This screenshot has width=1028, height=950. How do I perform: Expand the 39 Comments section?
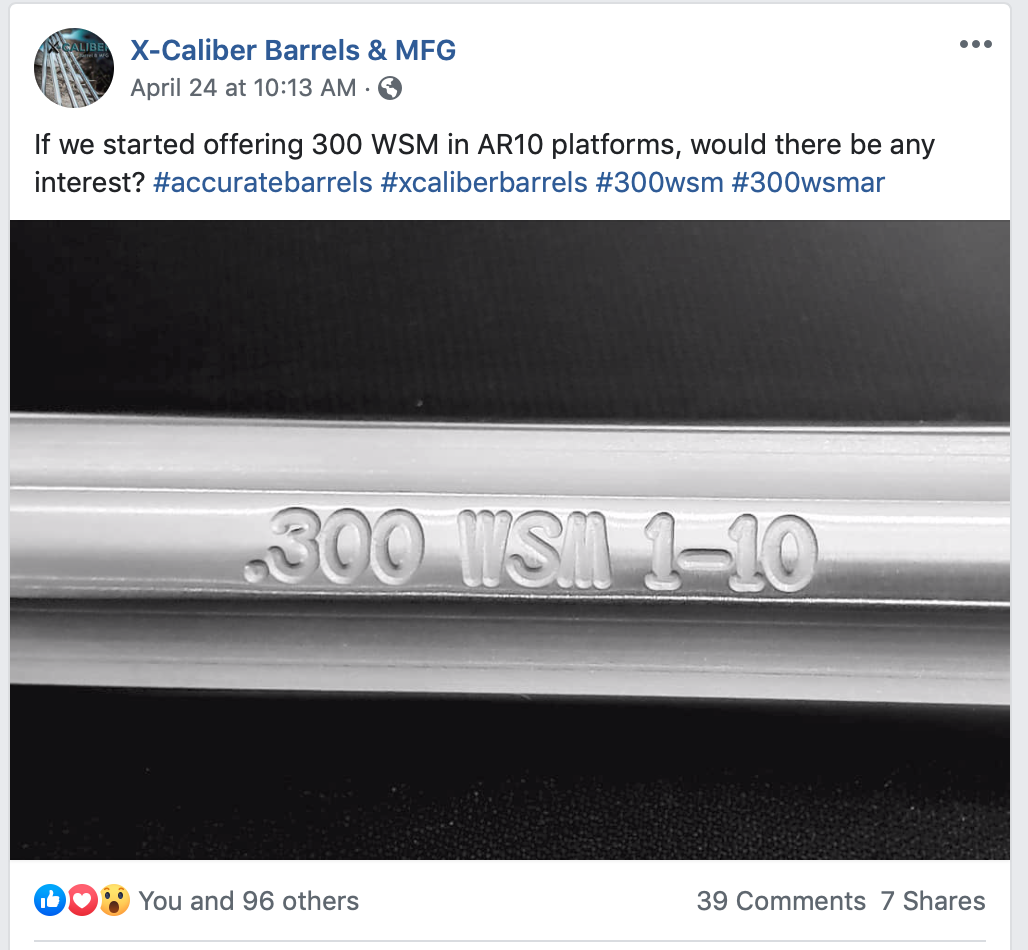point(781,901)
